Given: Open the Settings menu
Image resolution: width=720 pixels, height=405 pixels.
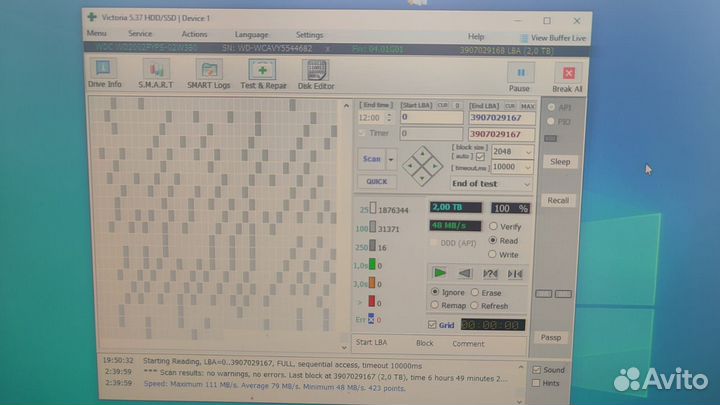Looking at the screenshot, I should coord(309,35).
